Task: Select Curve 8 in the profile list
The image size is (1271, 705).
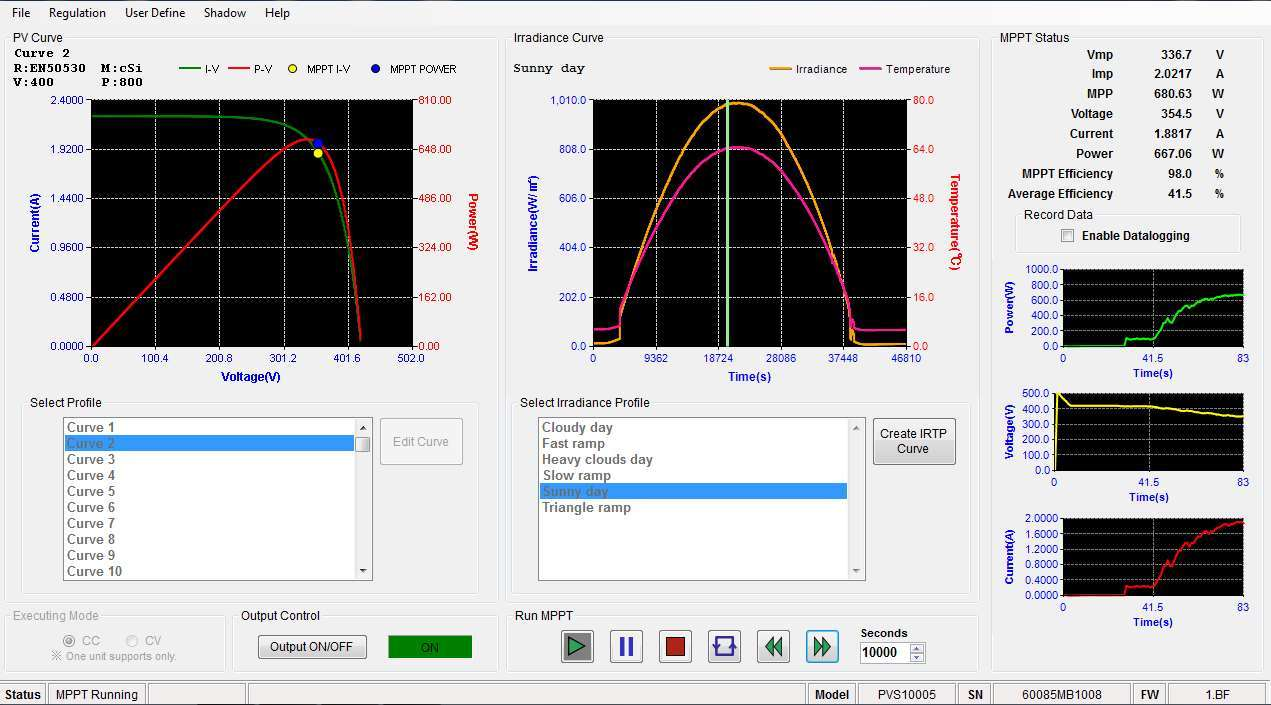Action: [x=209, y=540]
